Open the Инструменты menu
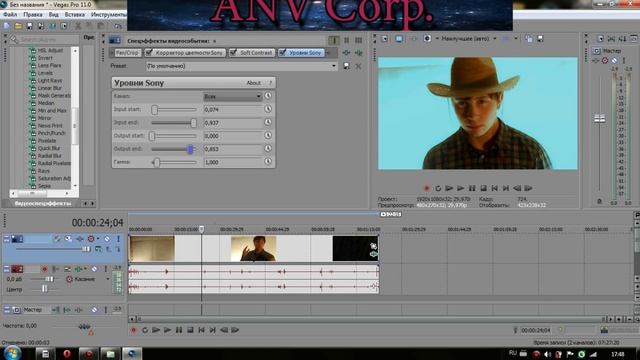Screen dimensions: 640x360 (x=109, y=15)
